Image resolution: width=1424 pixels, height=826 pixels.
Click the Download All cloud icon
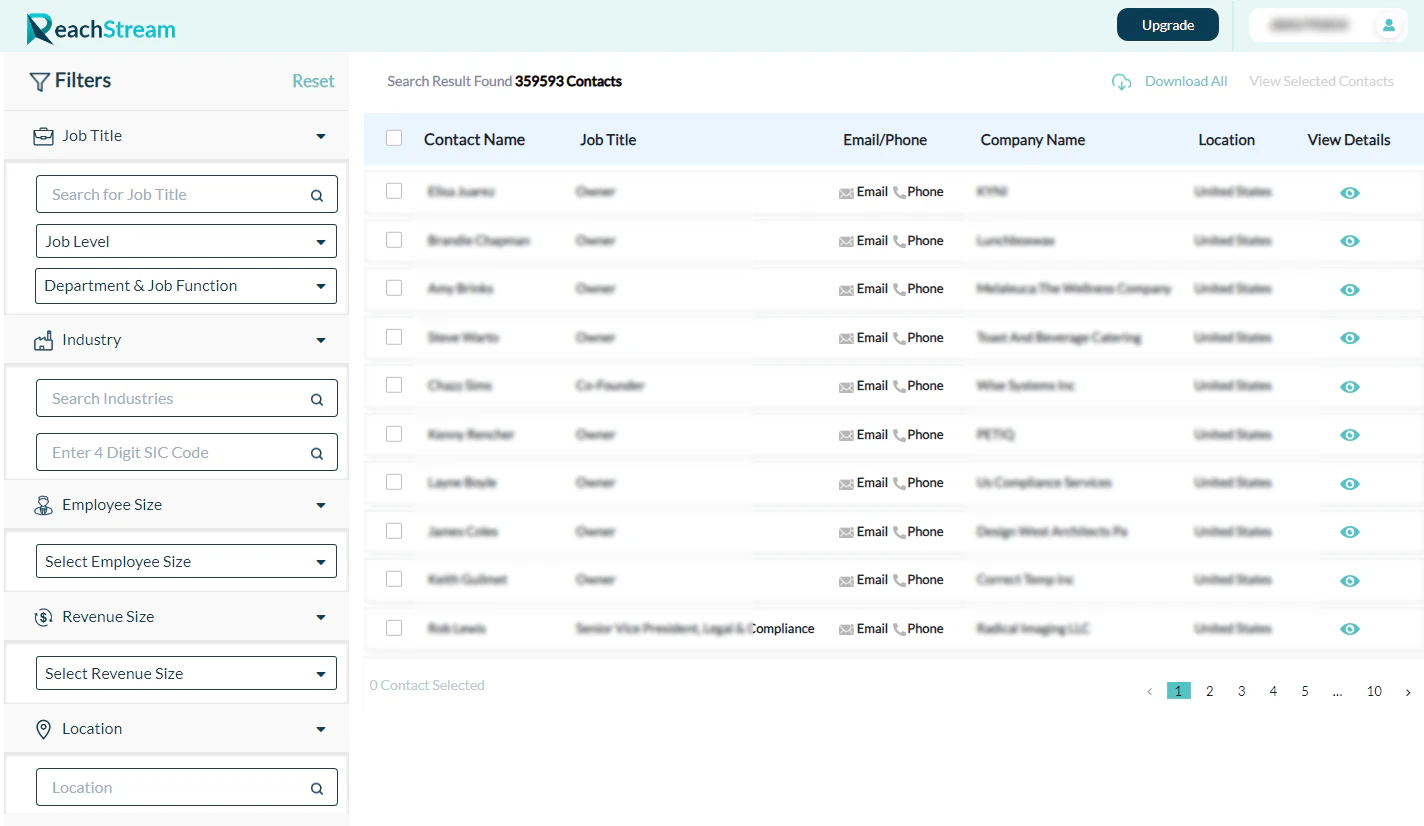(x=1121, y=81)
